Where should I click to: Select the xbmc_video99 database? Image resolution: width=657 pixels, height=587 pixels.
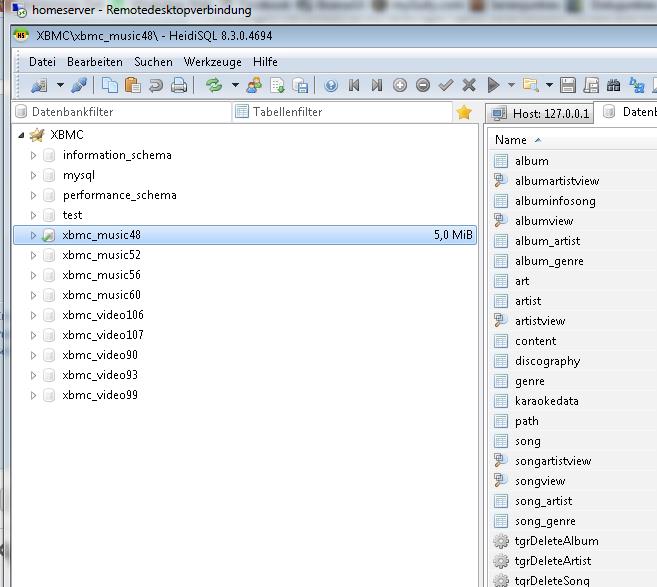coord(100,395)
